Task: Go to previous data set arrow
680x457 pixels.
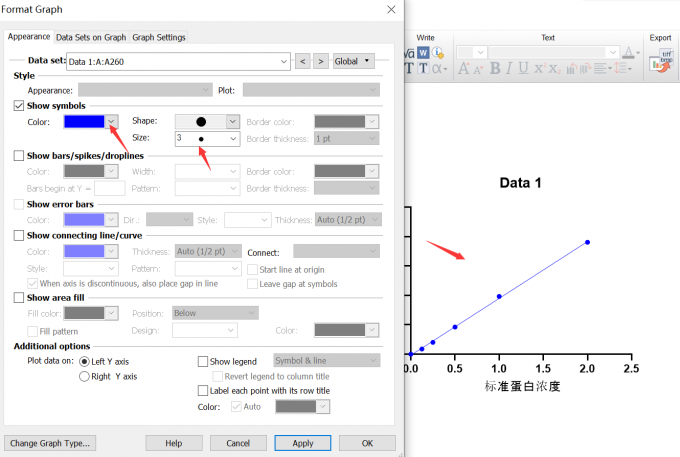Action: 302,61
